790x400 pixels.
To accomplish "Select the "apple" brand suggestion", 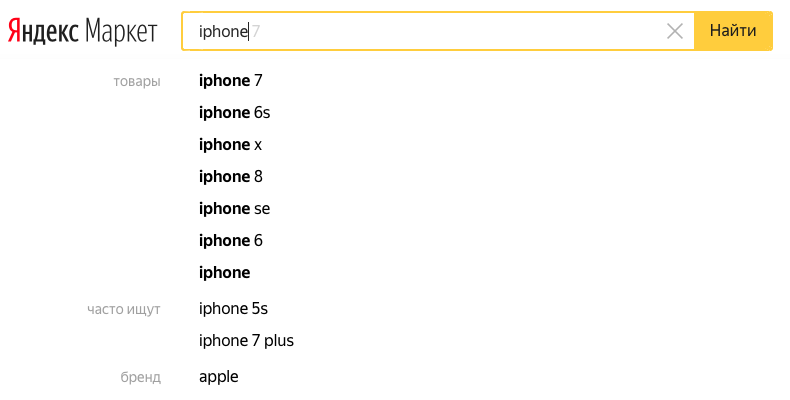I will 219,377.
